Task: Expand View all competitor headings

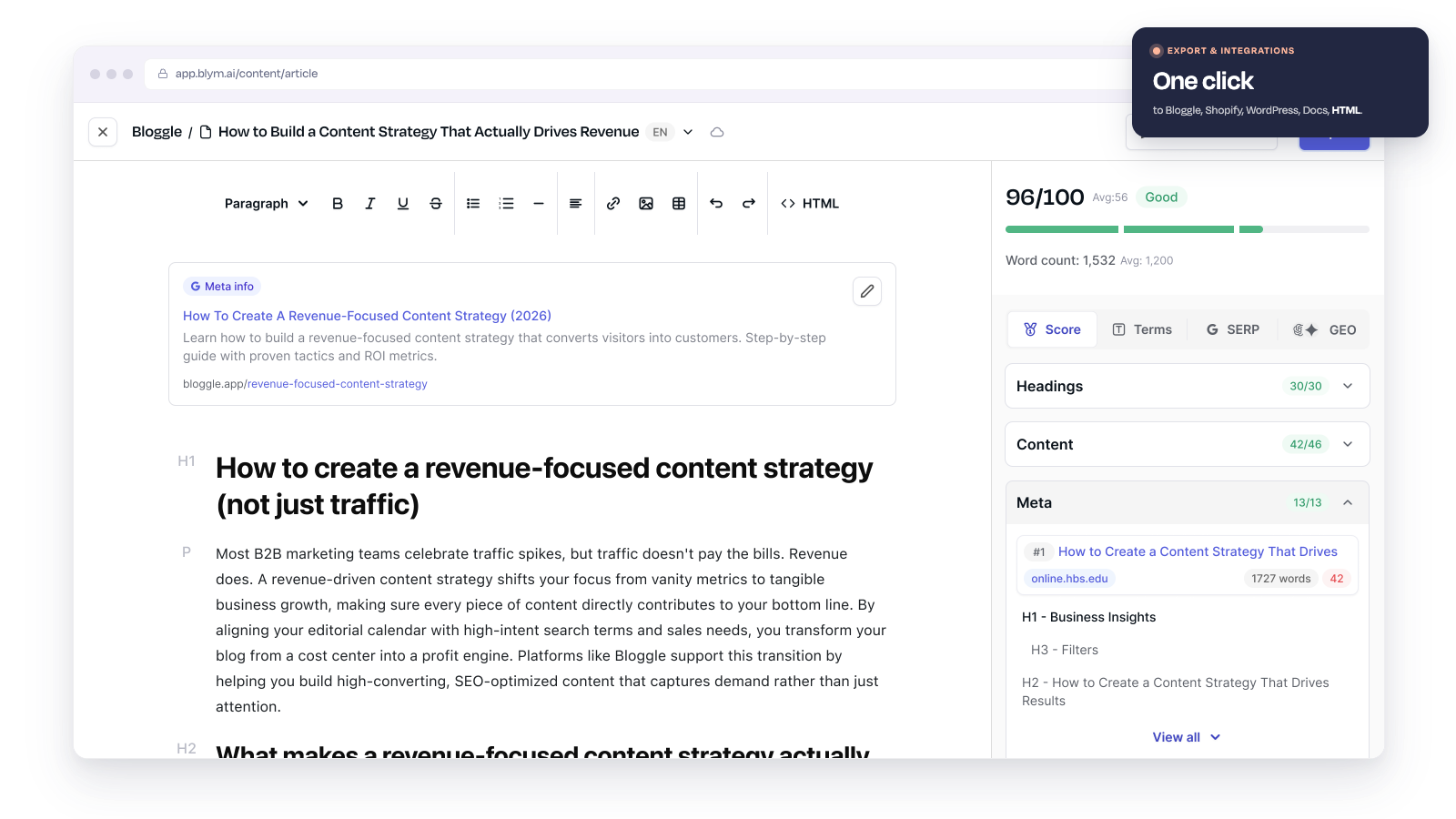Action: 1187,737
